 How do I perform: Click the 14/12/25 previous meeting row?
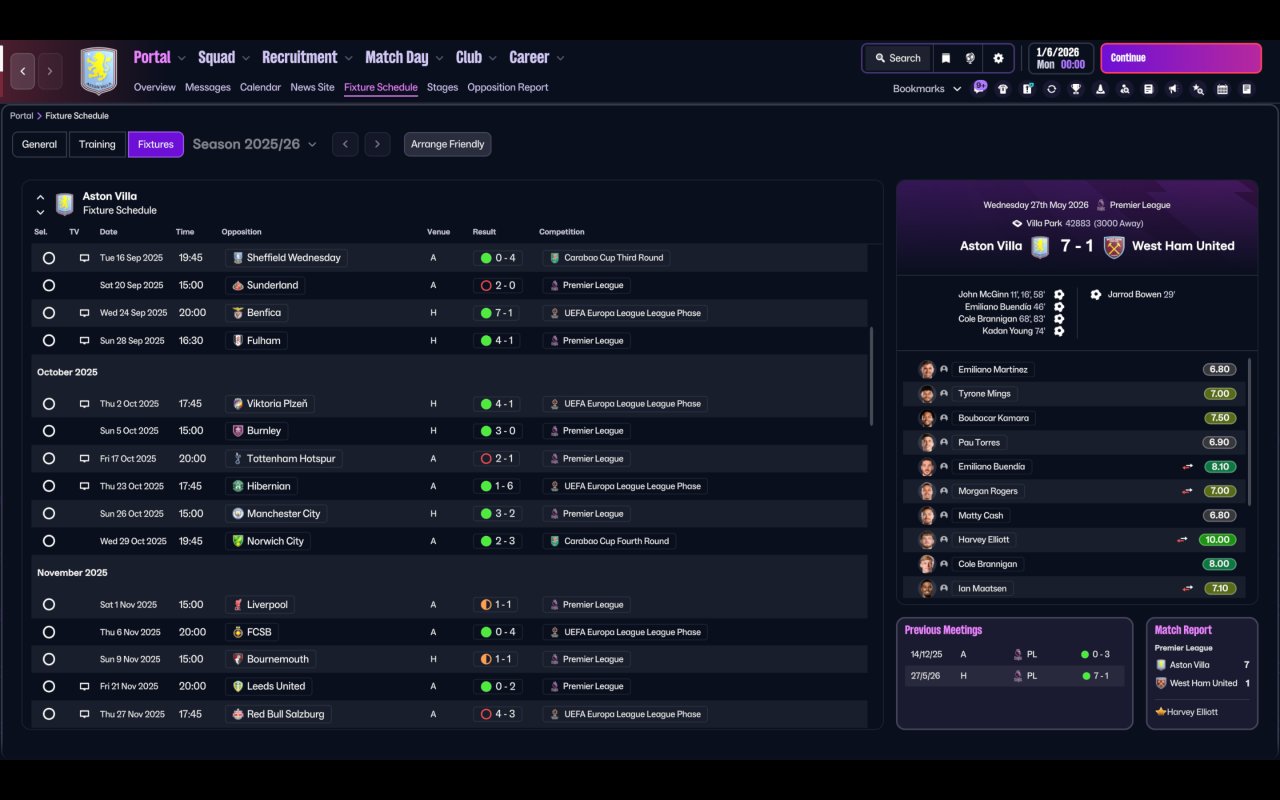[1014, 655]
